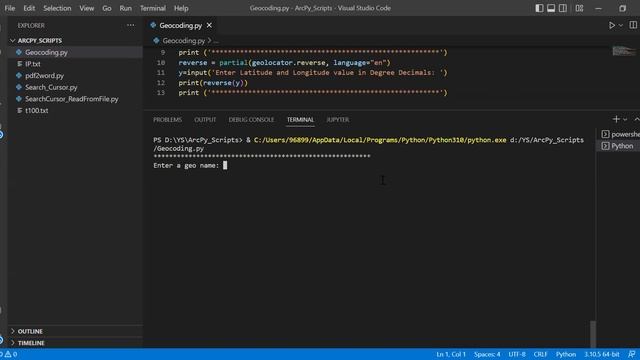Viewport: 640px width, 360px height.
Task: Close the Geocoding.py editor tab
Action: coord(209,25)
